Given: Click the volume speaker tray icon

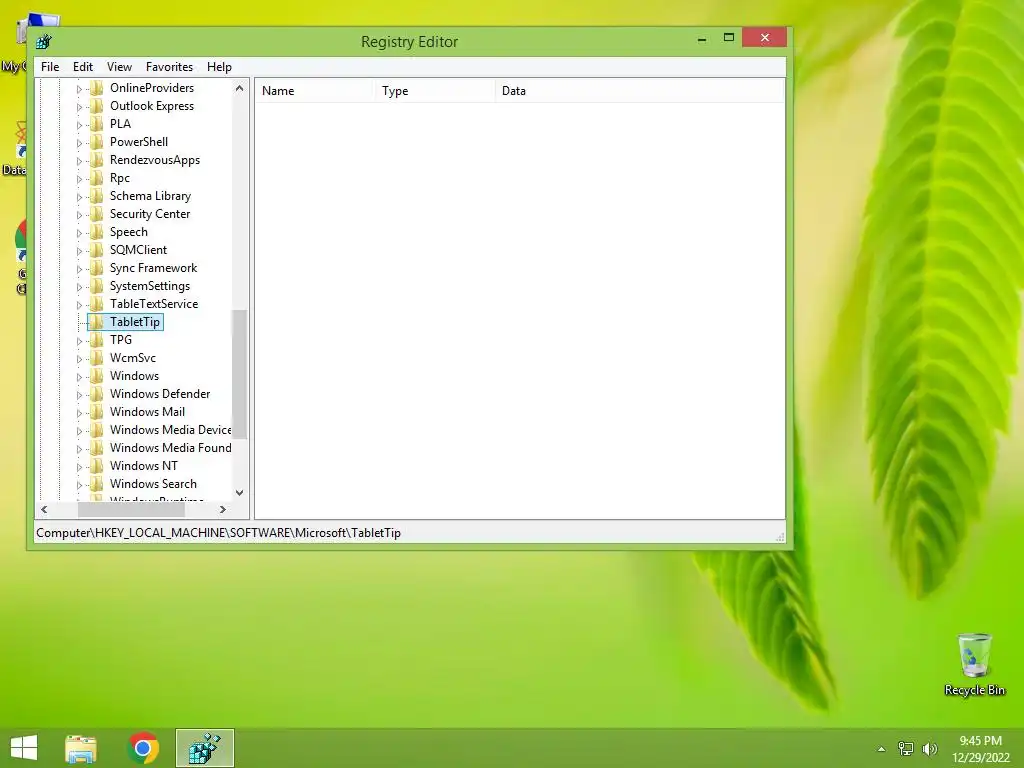Looking at the screenshot, I should tap(929, 748).
